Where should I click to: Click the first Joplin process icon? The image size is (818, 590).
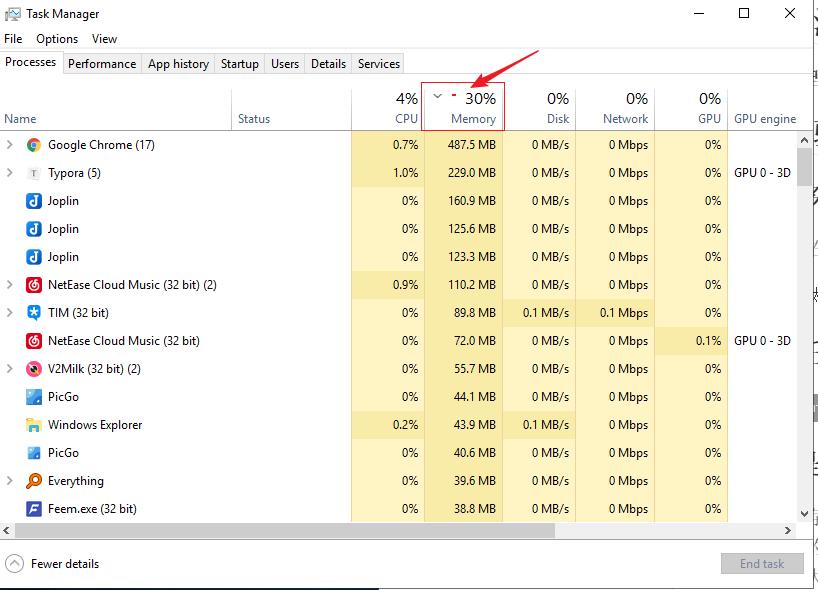pyautogui.click(x=33, y=201)
